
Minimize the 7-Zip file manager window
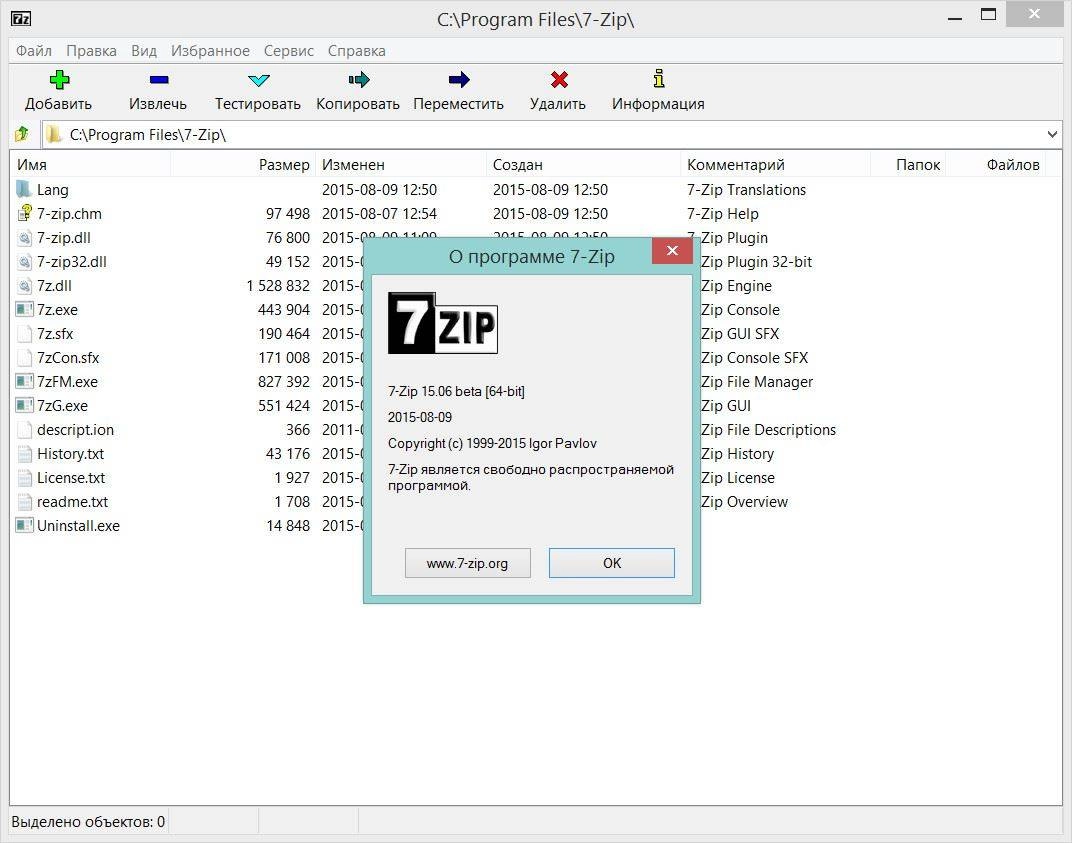click(955, 18)
